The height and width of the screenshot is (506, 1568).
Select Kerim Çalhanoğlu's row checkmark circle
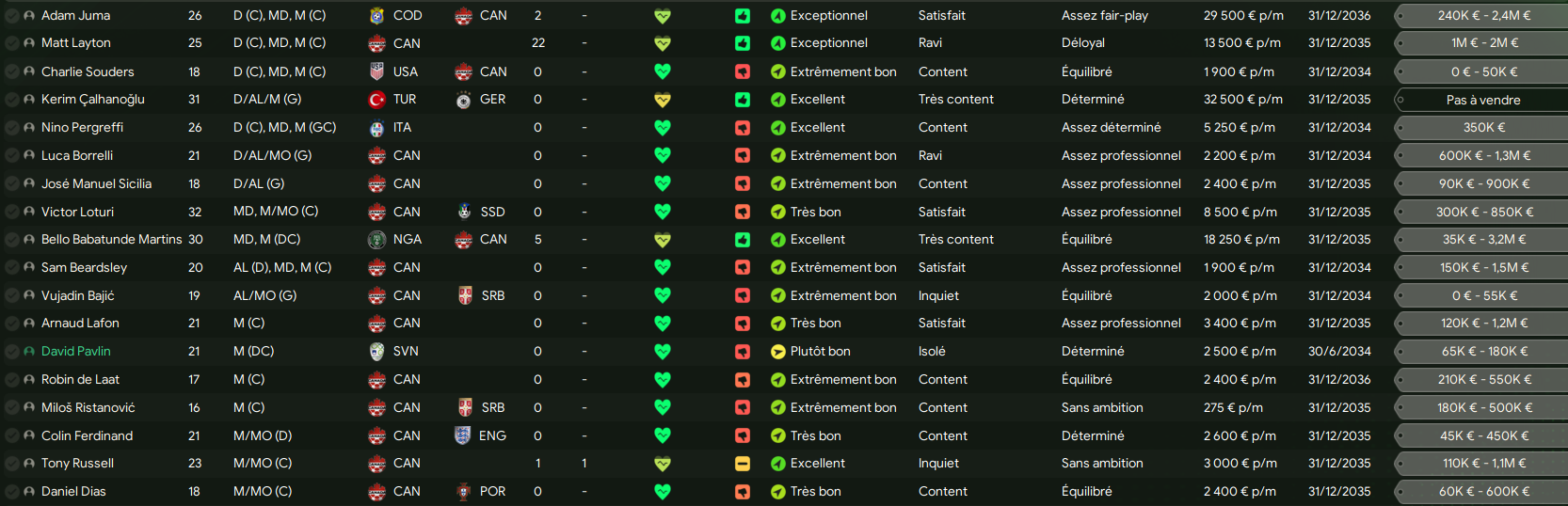12,100
